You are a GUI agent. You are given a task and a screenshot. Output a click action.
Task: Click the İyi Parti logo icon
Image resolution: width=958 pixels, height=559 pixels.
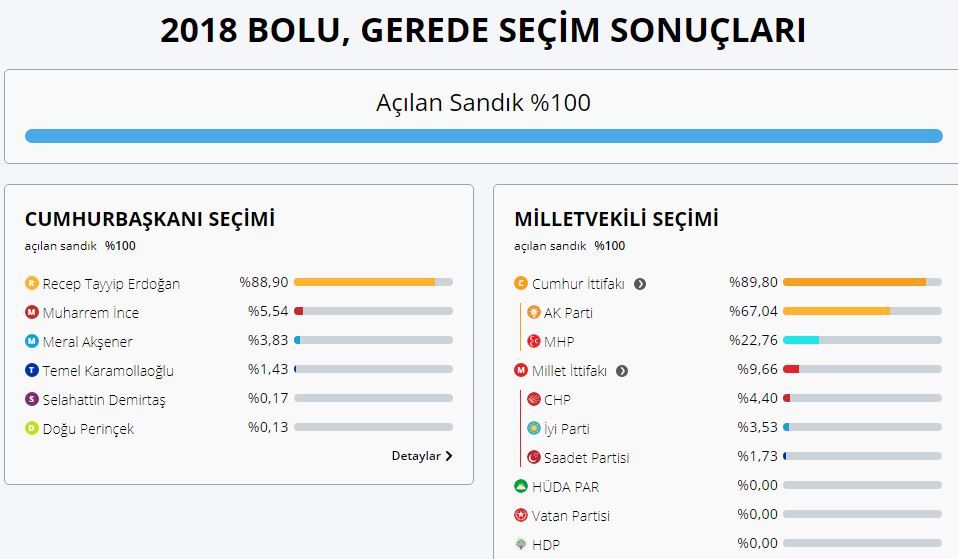(x=534, y=428)
